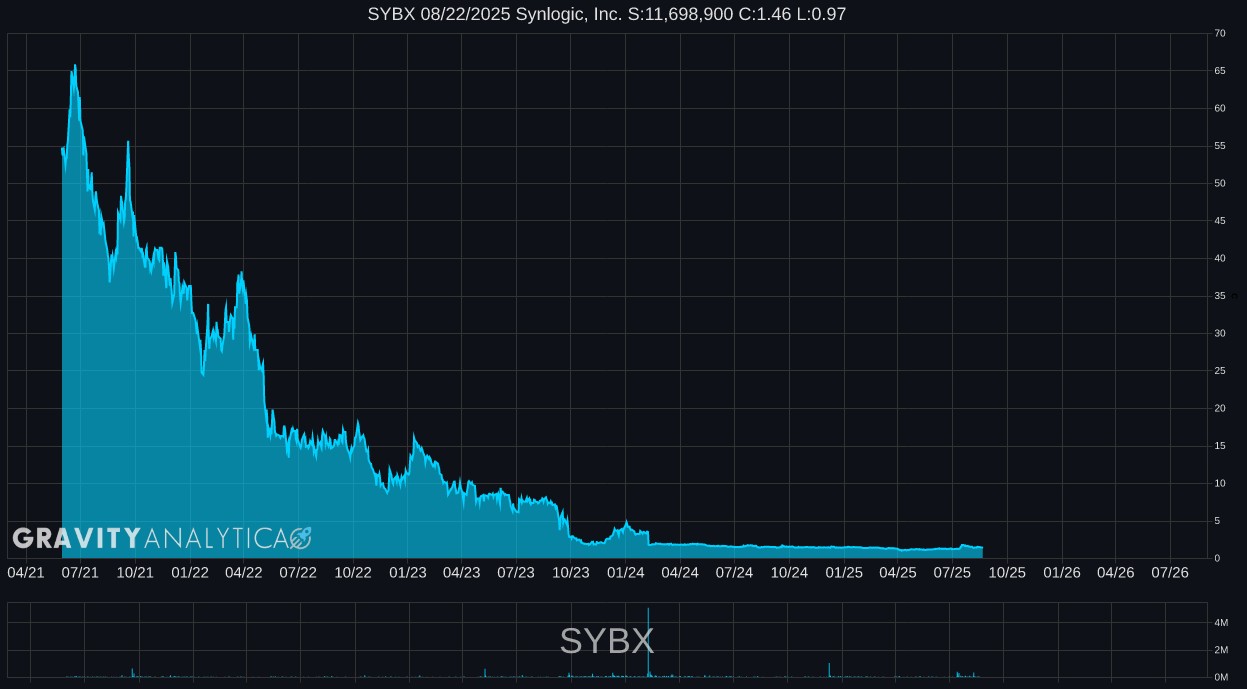The image size is (1247, 689).
Task: Click the x-axis date label '04/24'
Action: 680,573
